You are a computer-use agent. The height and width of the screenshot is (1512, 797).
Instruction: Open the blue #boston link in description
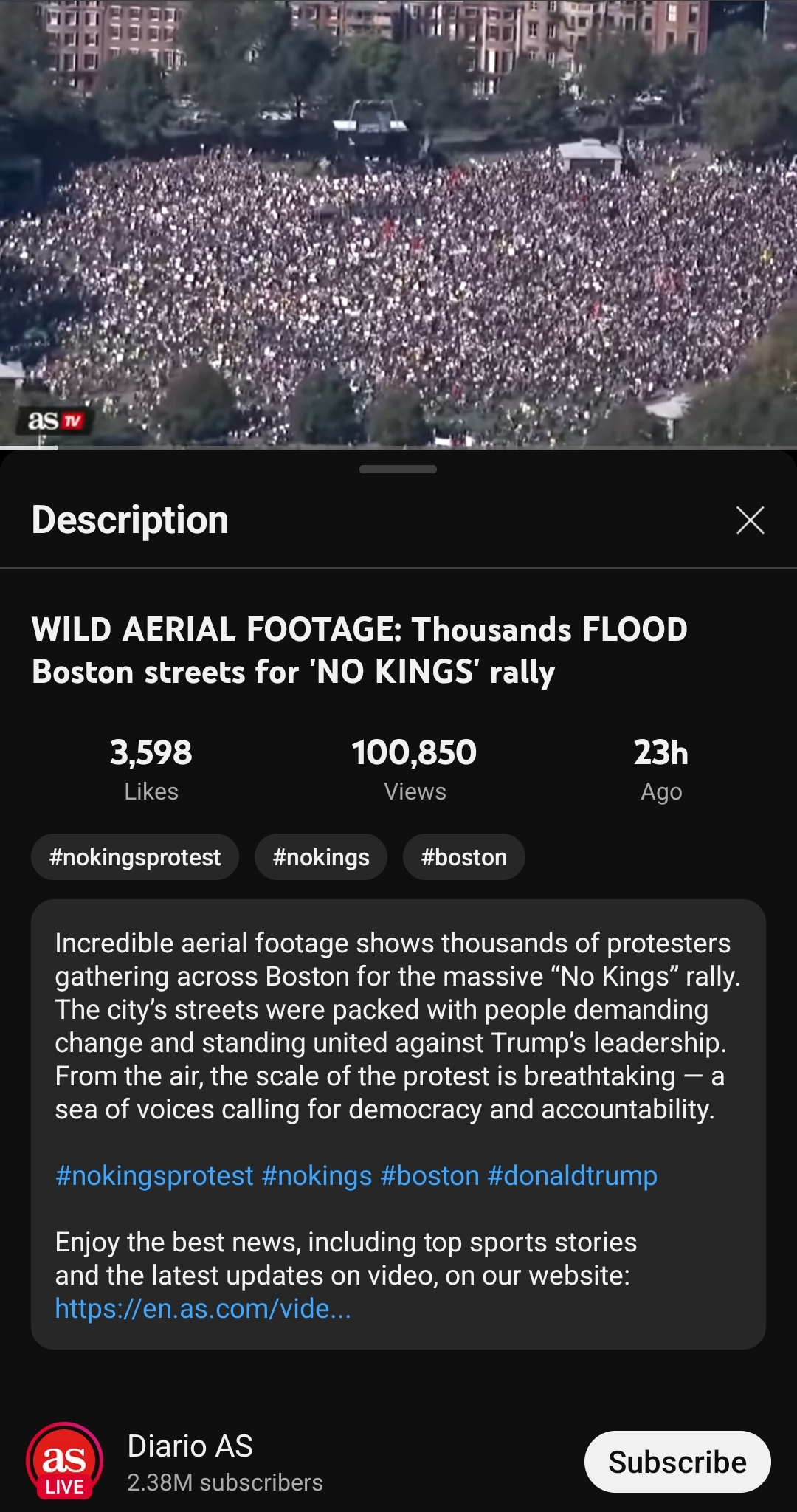click(x=430, y=1175)
